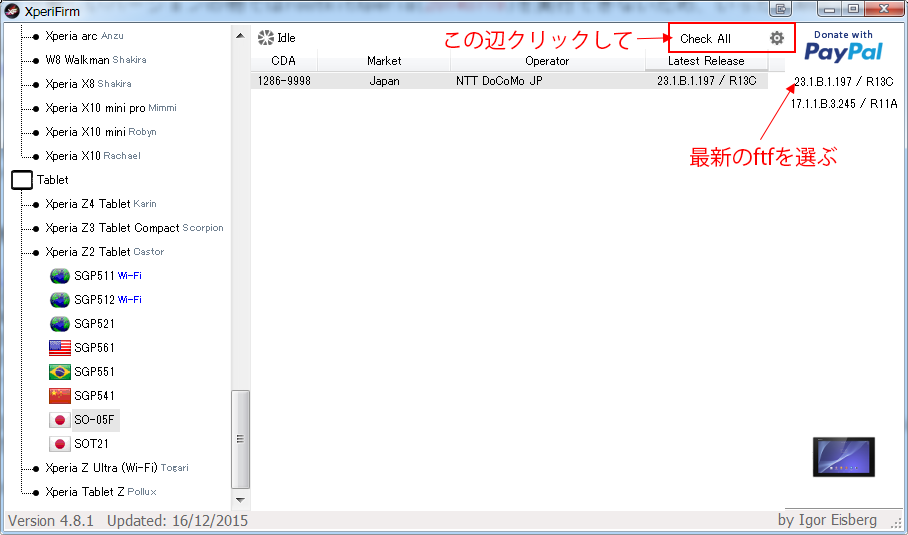Sort by the Operator column header
The image size is (908, 535).
547,61
